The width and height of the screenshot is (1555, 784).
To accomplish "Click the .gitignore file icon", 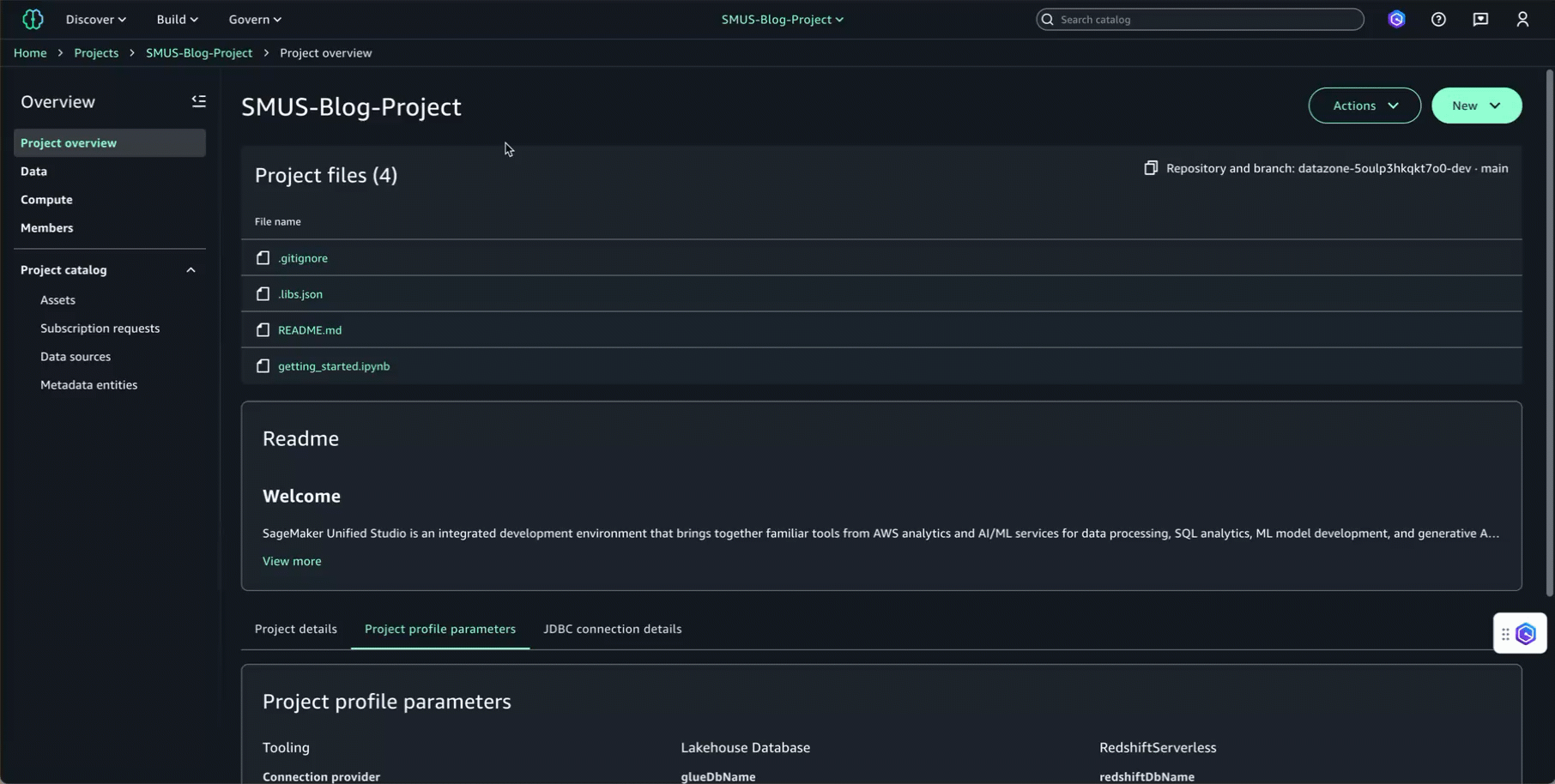I will (x=263, y=257).
